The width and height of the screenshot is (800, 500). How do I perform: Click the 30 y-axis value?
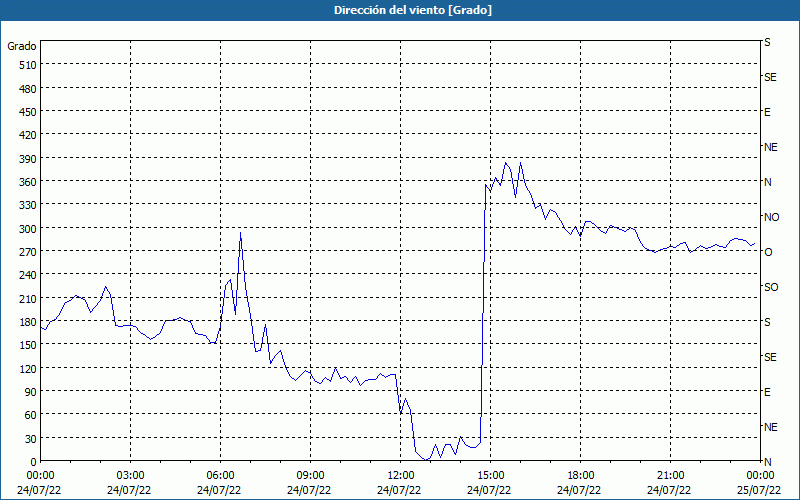(x=31, y=439)
